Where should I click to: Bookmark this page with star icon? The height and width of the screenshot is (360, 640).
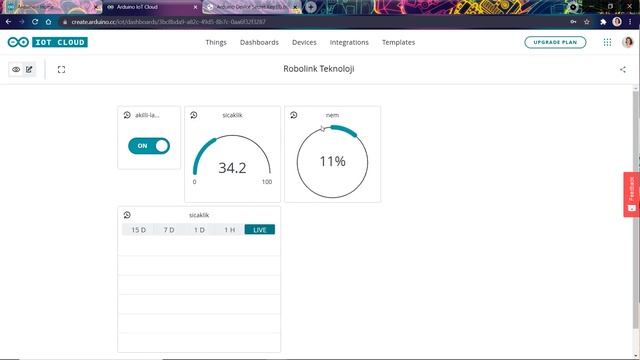587,22
